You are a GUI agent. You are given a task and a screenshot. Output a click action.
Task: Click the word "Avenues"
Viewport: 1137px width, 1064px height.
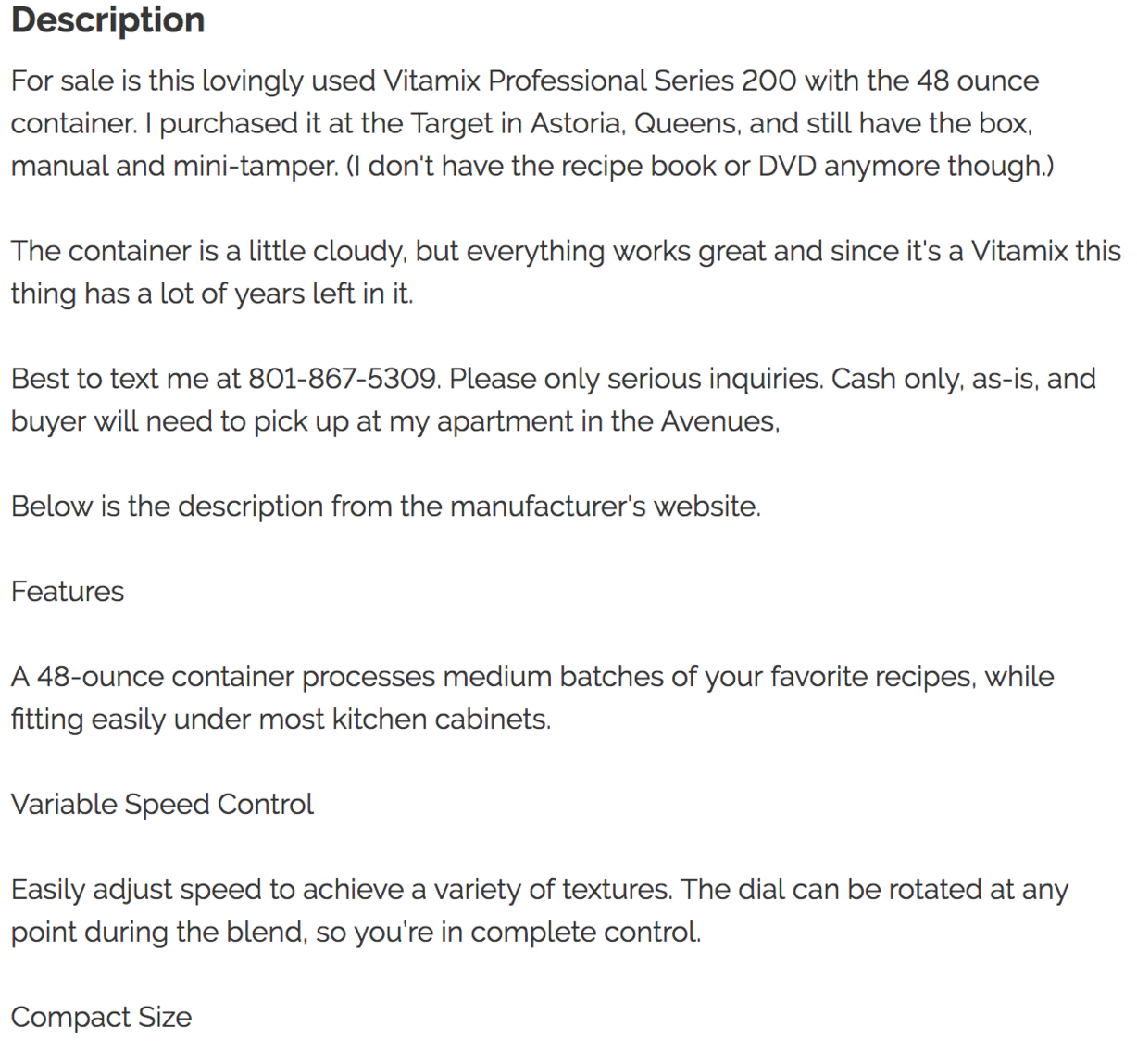[x=718, y=421]
